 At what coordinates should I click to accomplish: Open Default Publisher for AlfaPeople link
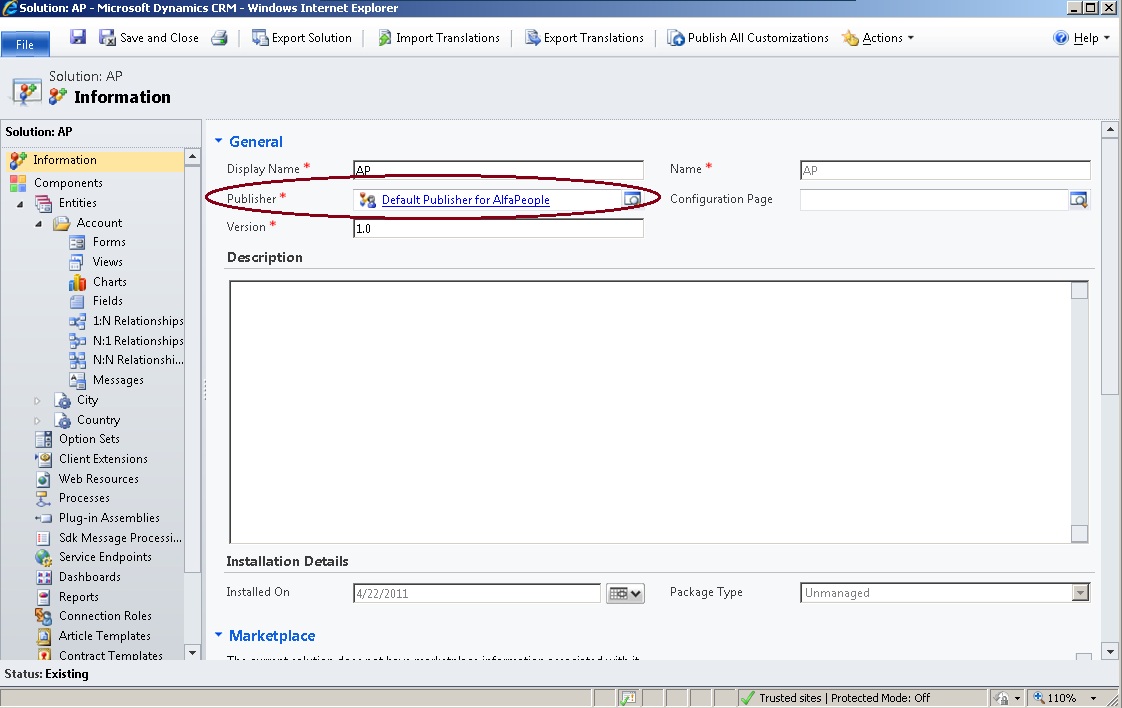(x=465, y=200)
